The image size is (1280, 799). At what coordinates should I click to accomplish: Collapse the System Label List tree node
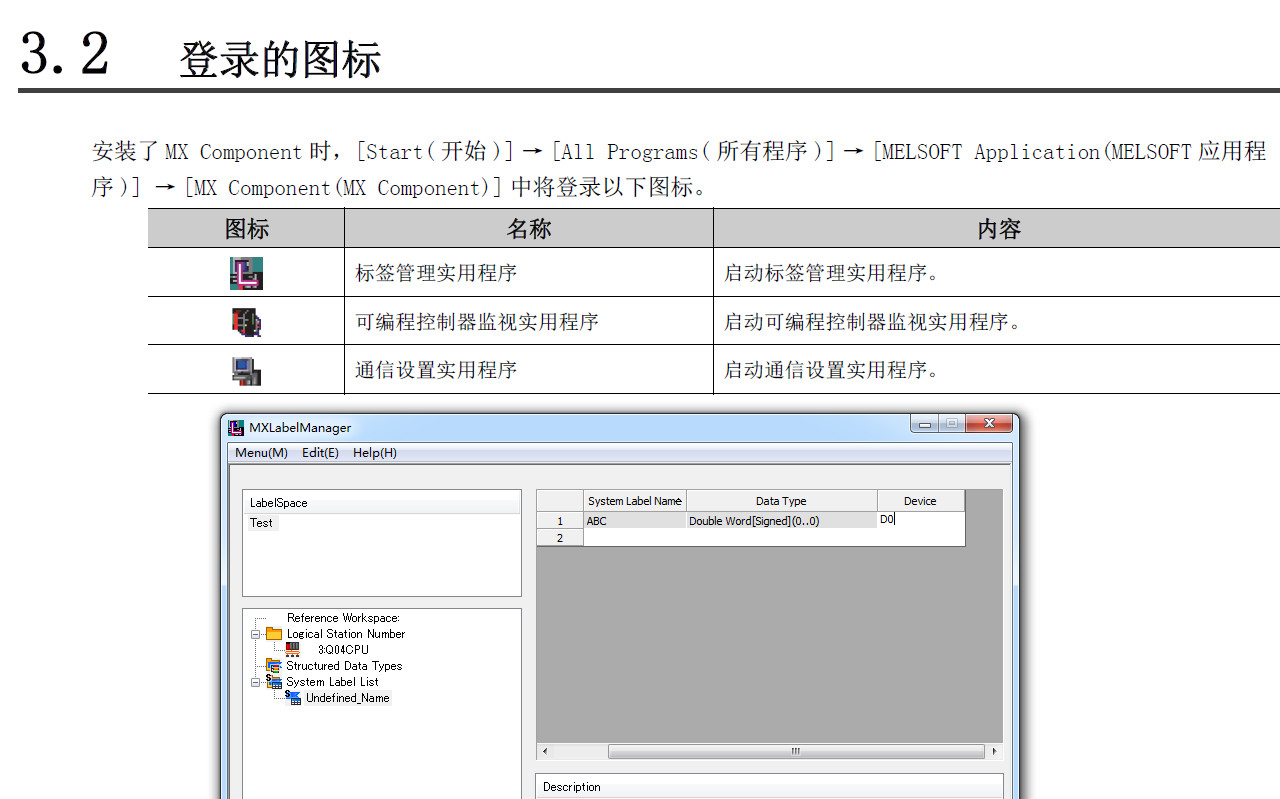(x=256, y=682)
